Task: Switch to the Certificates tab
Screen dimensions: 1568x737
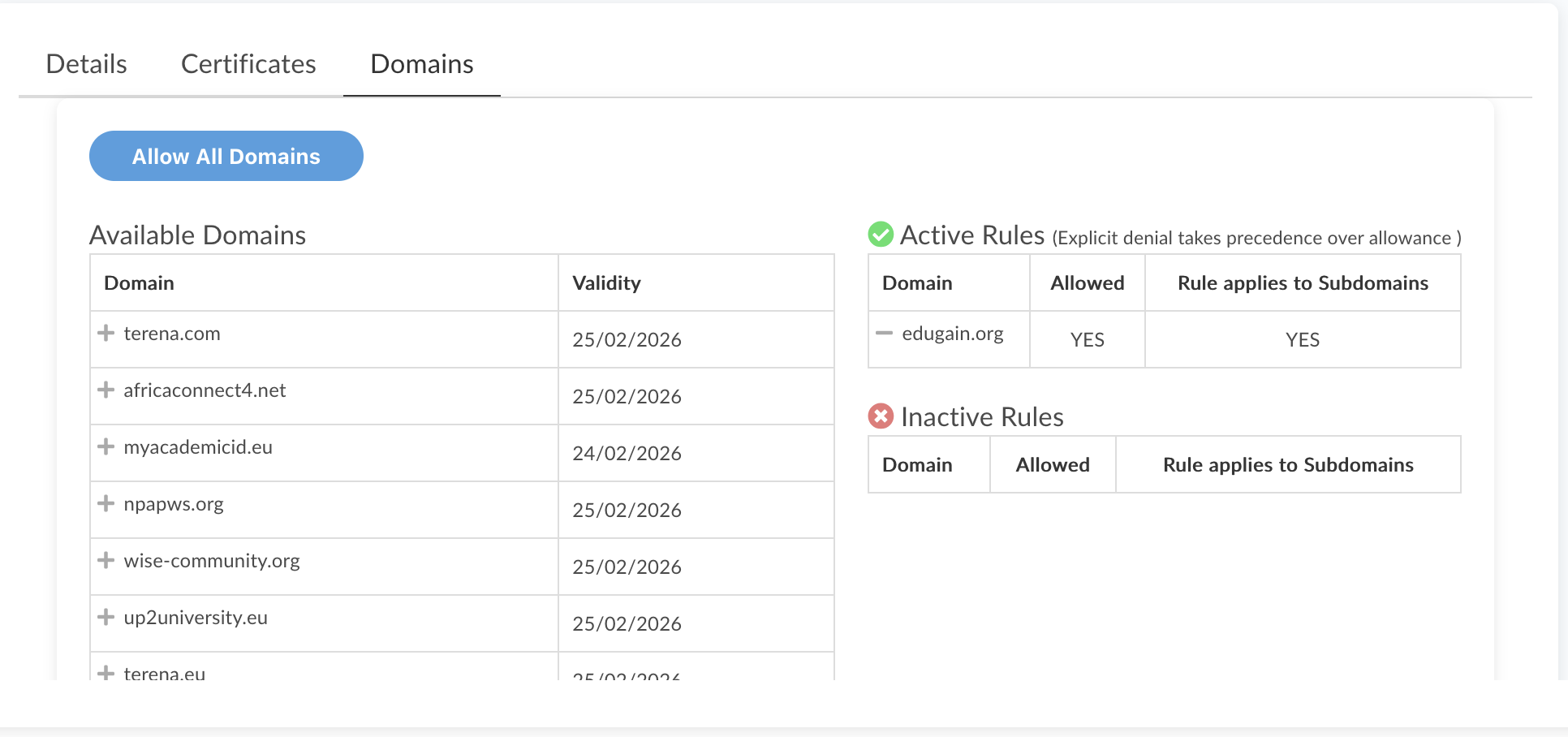Action: click(248, 64)
